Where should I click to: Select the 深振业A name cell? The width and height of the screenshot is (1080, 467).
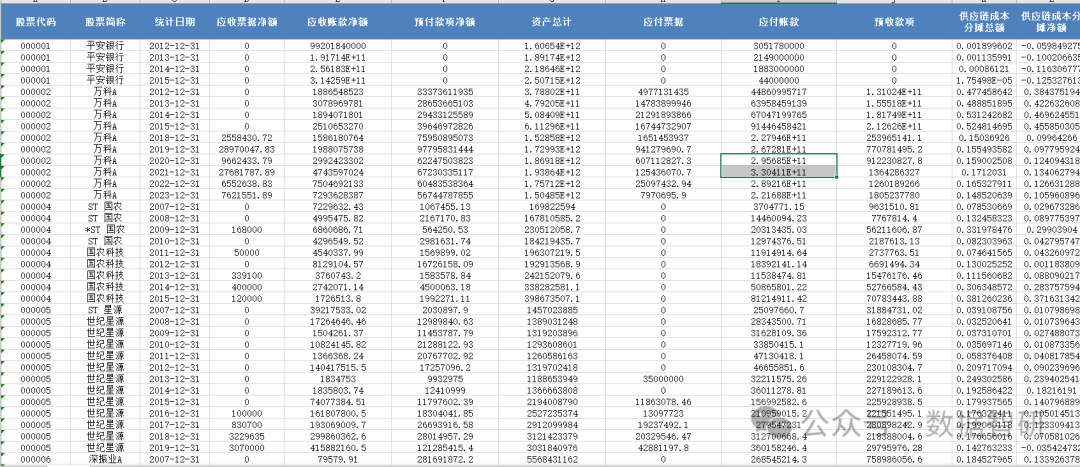click(x=105, y=459)
